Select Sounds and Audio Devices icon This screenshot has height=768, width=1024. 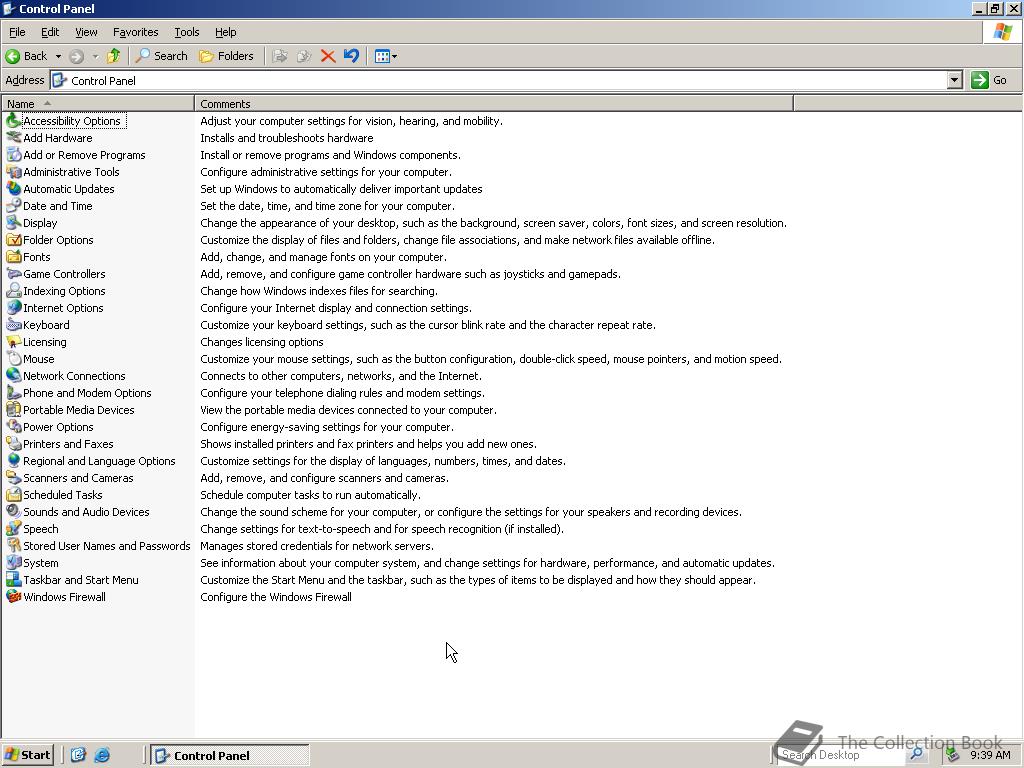pyautogui.click(x=14, y=511)
